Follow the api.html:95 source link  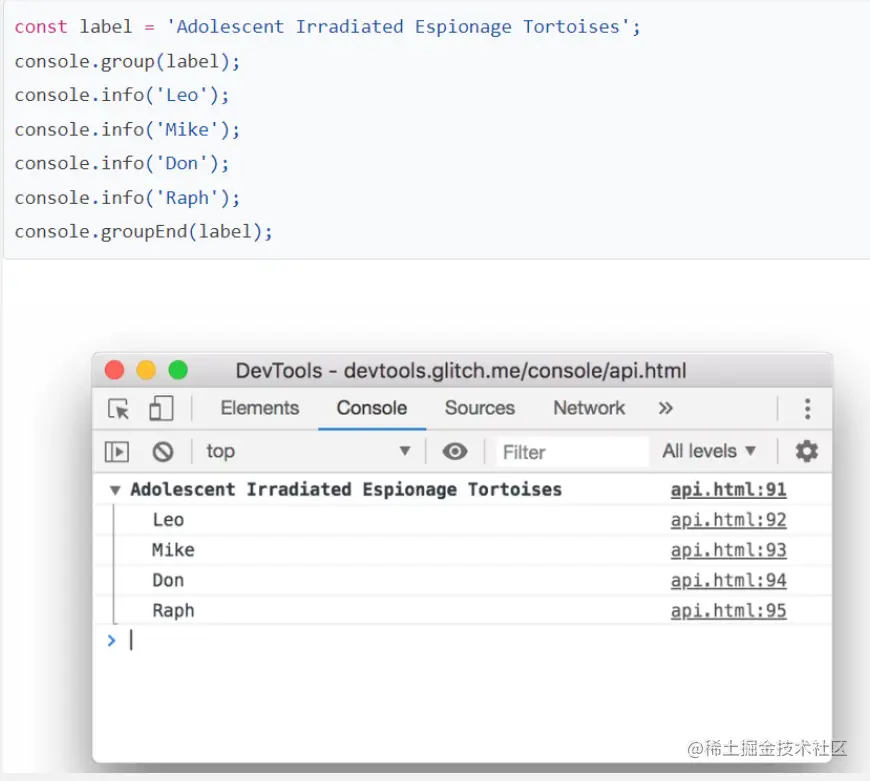point(728,611)
